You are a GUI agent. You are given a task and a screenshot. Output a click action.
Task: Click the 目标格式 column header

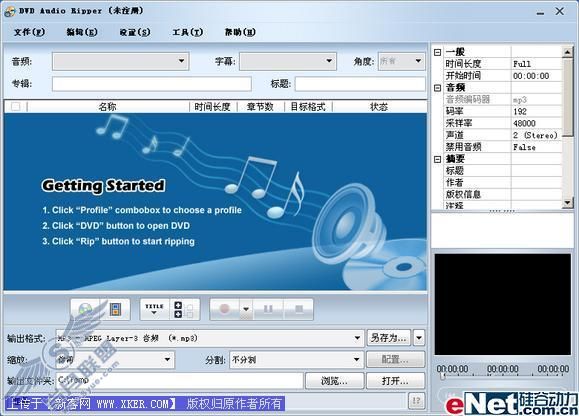pyautogui.click(x=308, y=107)
